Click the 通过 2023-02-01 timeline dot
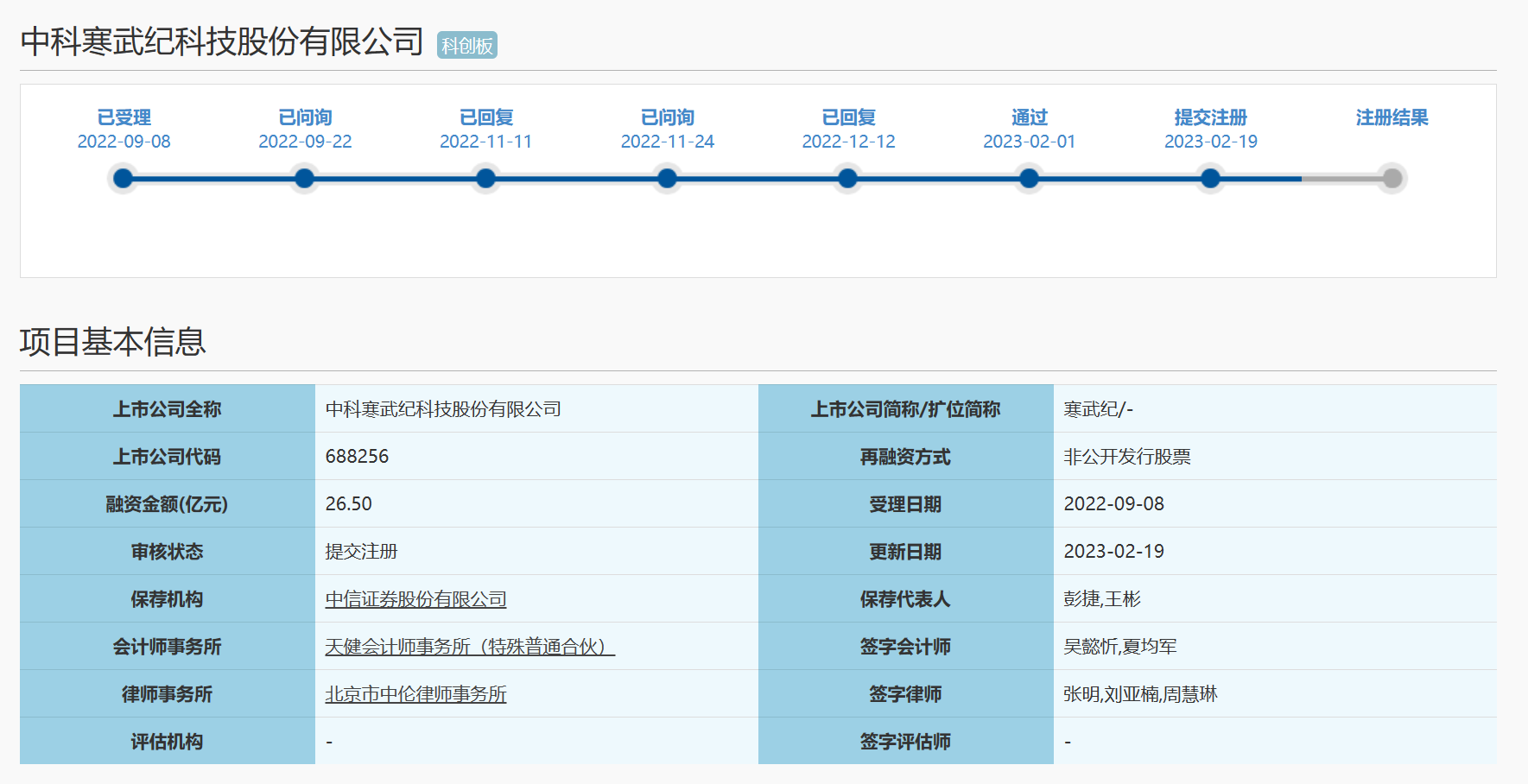Screen dimensions: 1528x784 [1029, 178]
